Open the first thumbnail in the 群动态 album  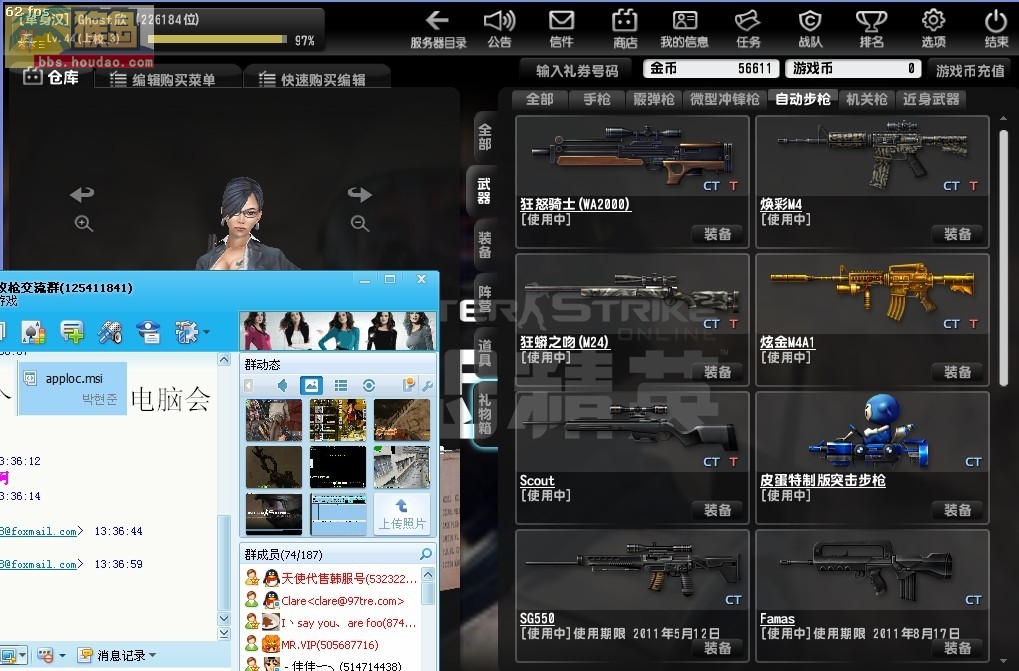point(274,420)
